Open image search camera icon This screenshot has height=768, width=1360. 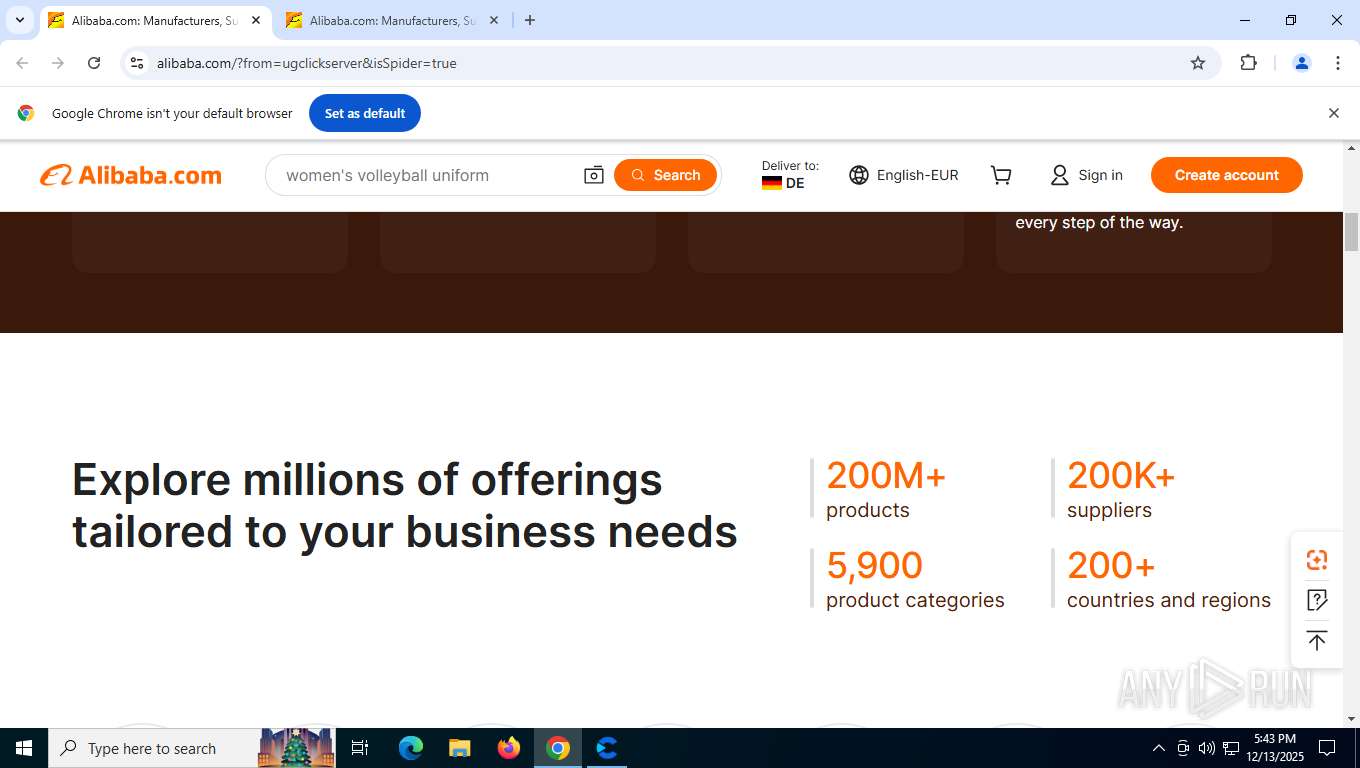[594, 175]
